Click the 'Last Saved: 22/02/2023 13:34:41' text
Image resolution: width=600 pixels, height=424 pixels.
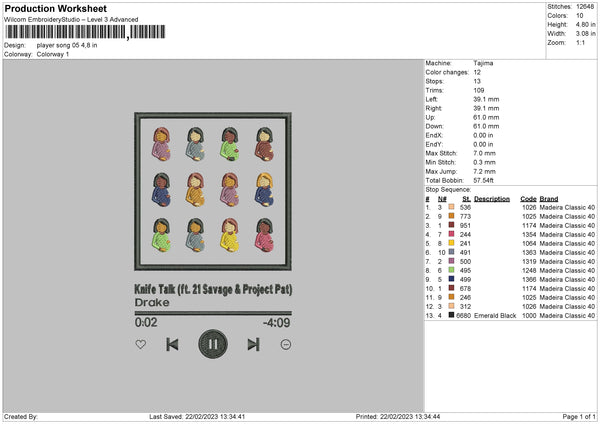pos(197,417)
